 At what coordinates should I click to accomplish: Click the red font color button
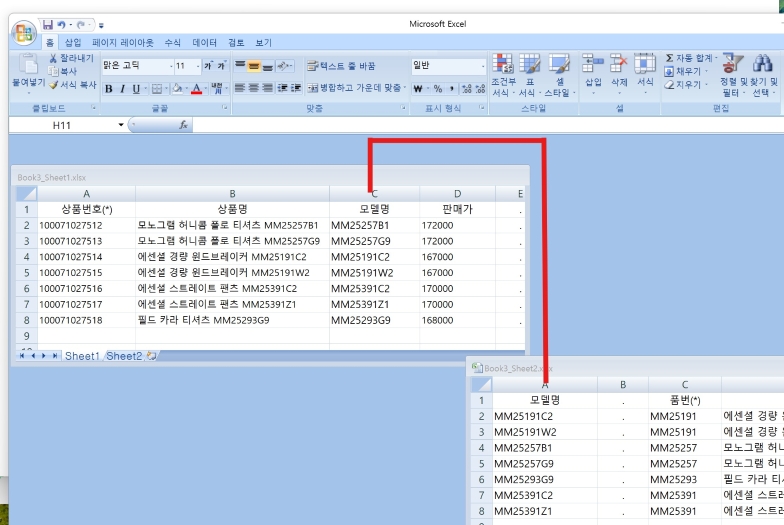(x=197, y=89)
